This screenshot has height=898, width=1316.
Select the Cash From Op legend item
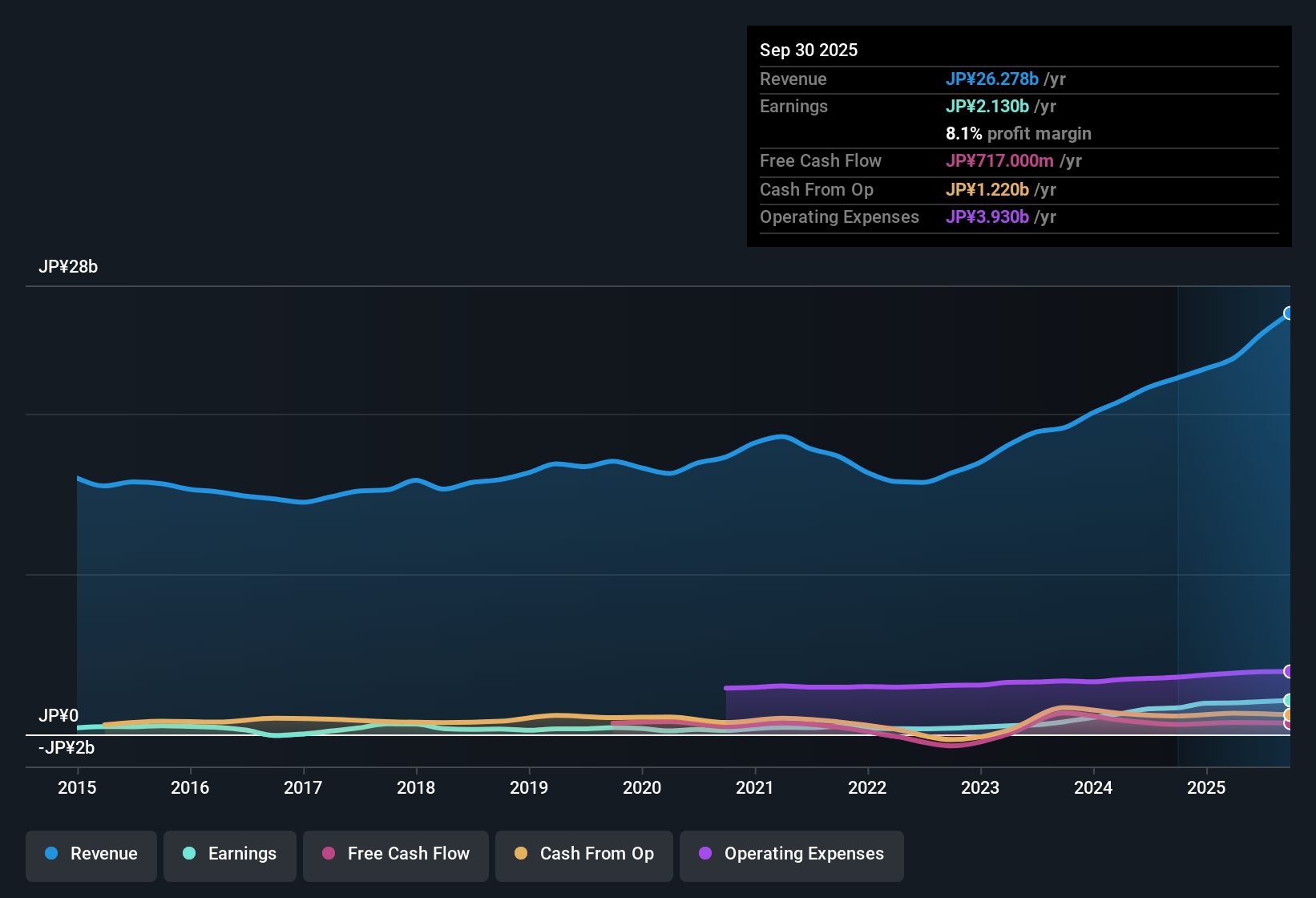583,854
